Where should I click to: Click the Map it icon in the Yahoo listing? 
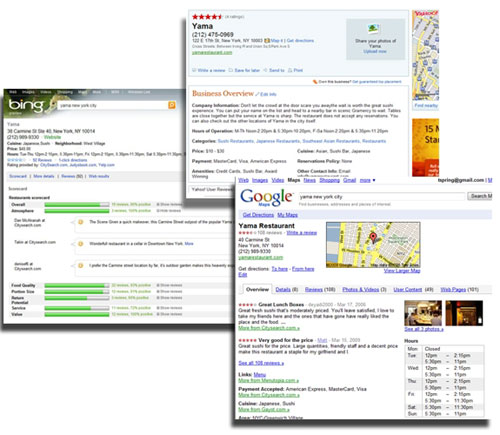267,41
